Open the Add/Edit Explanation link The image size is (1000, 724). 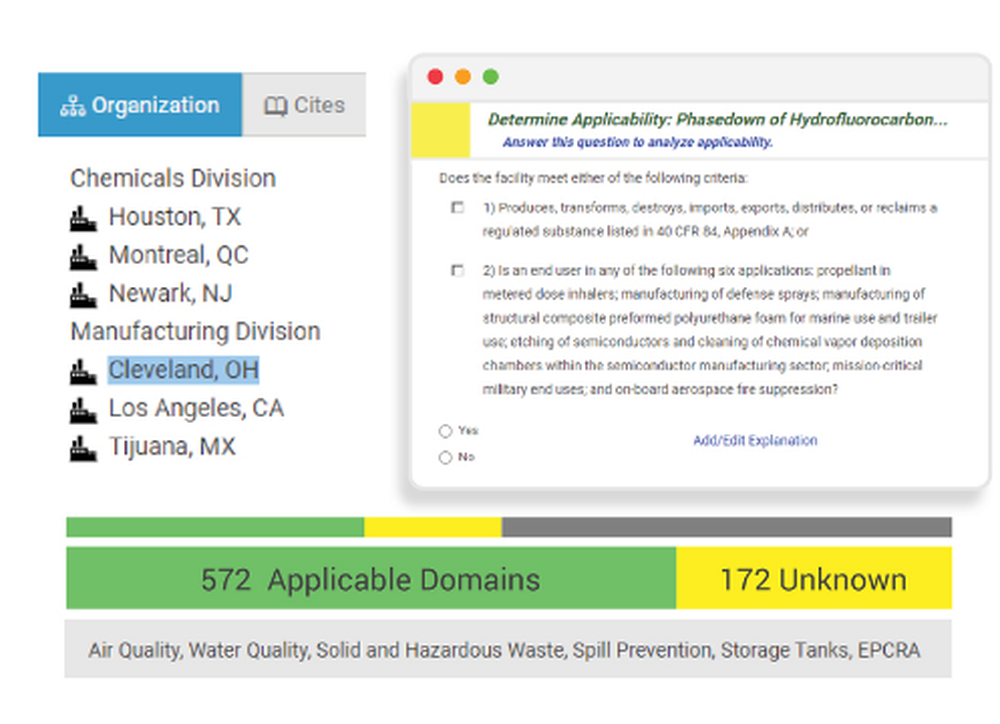click(x=755, y=440)
